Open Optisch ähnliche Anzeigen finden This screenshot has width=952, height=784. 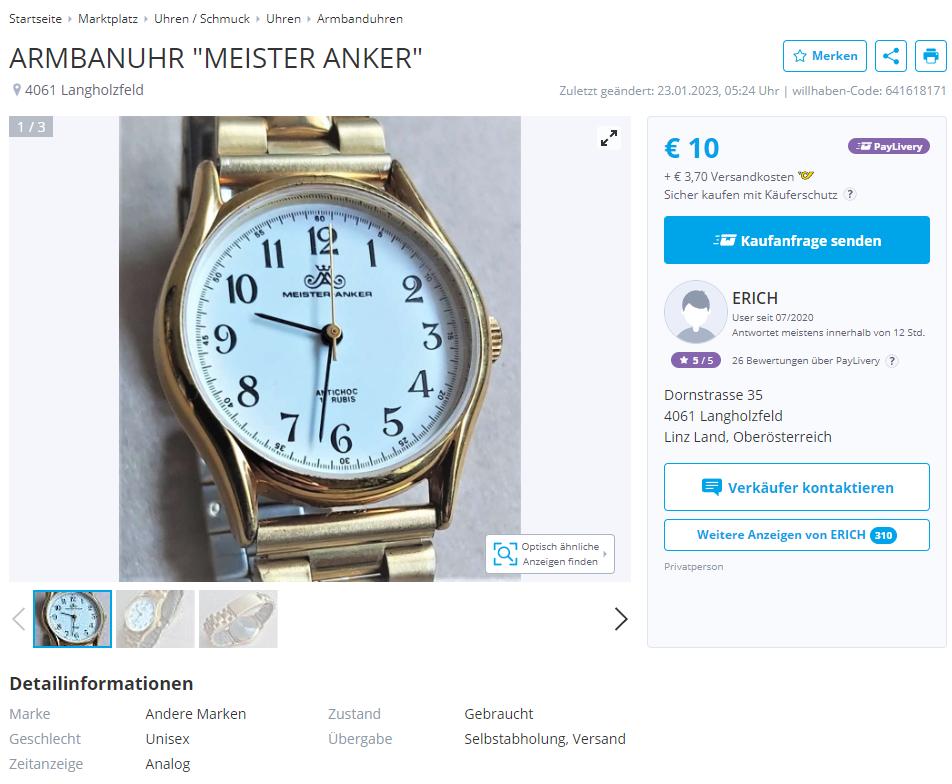(x=550, y=554)
